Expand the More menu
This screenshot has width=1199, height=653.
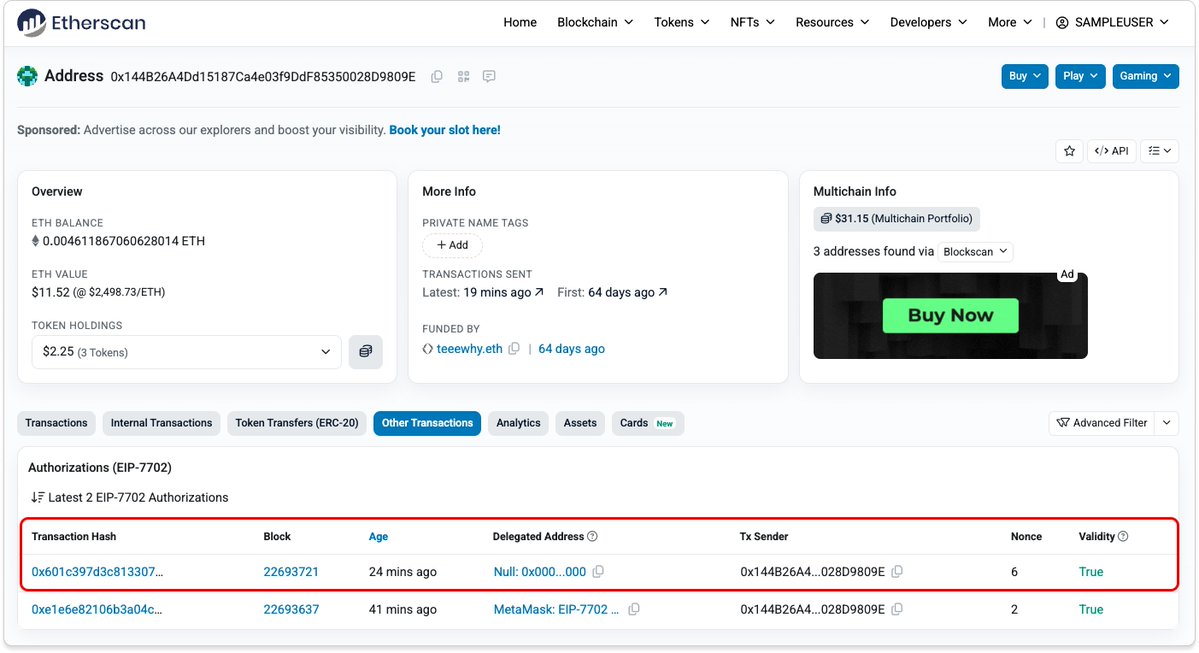tap(1010, 22)
